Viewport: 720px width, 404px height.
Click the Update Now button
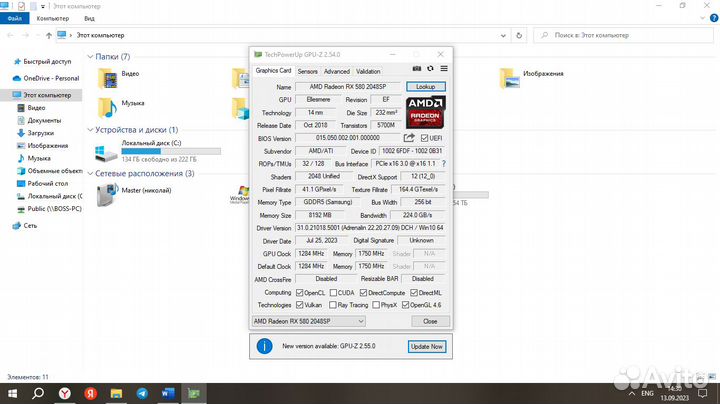point(425,346)
